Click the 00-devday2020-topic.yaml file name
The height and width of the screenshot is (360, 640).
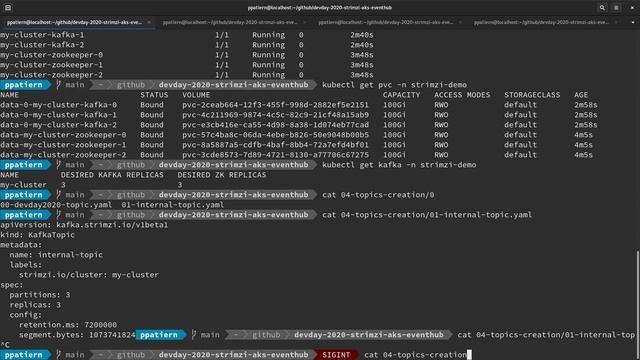[56, 205]
